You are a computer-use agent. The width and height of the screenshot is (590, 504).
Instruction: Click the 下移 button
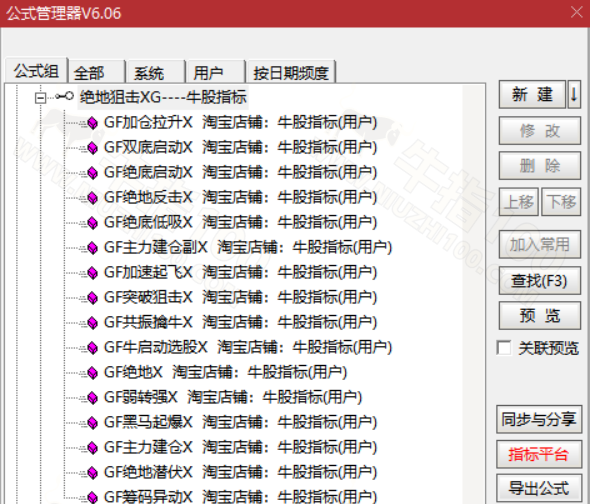point(561,202)
